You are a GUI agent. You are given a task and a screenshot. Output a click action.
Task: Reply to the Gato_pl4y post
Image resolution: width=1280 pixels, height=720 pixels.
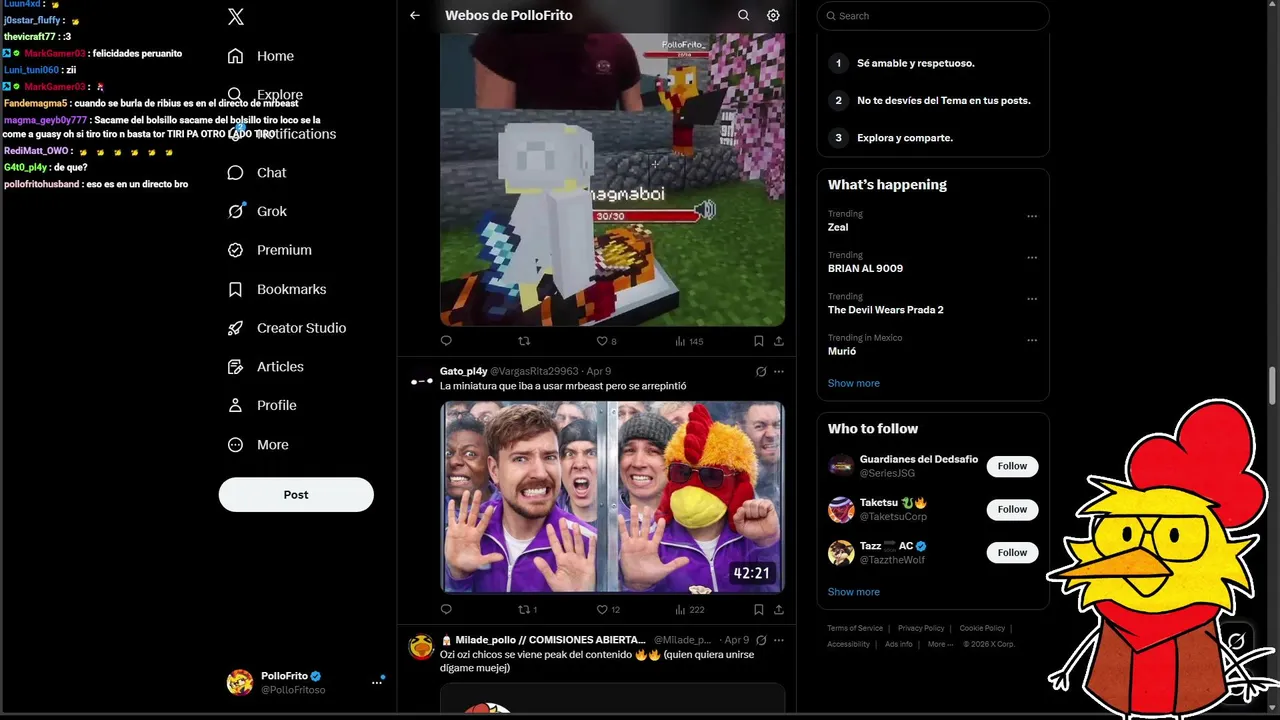point(446,609)
